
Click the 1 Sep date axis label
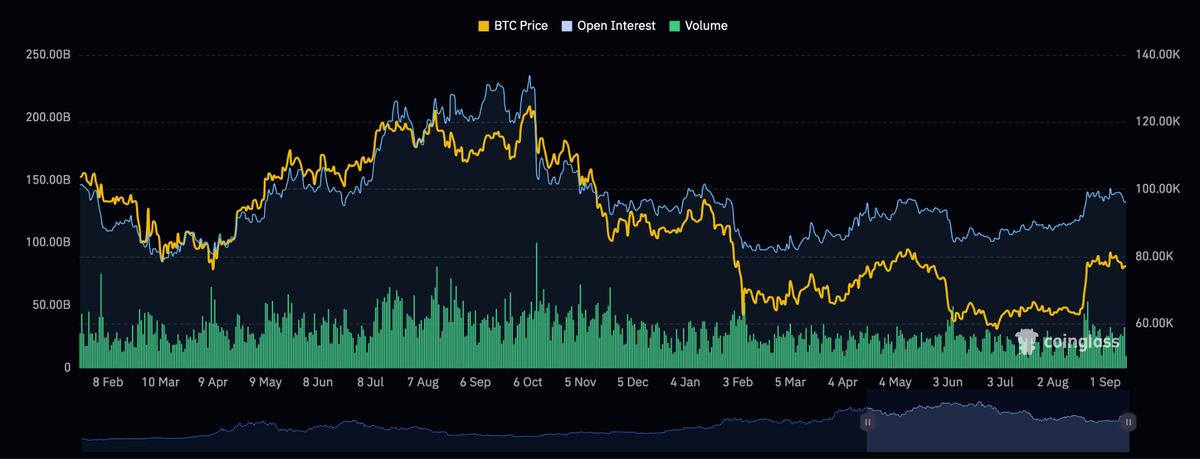point(1105,382)
